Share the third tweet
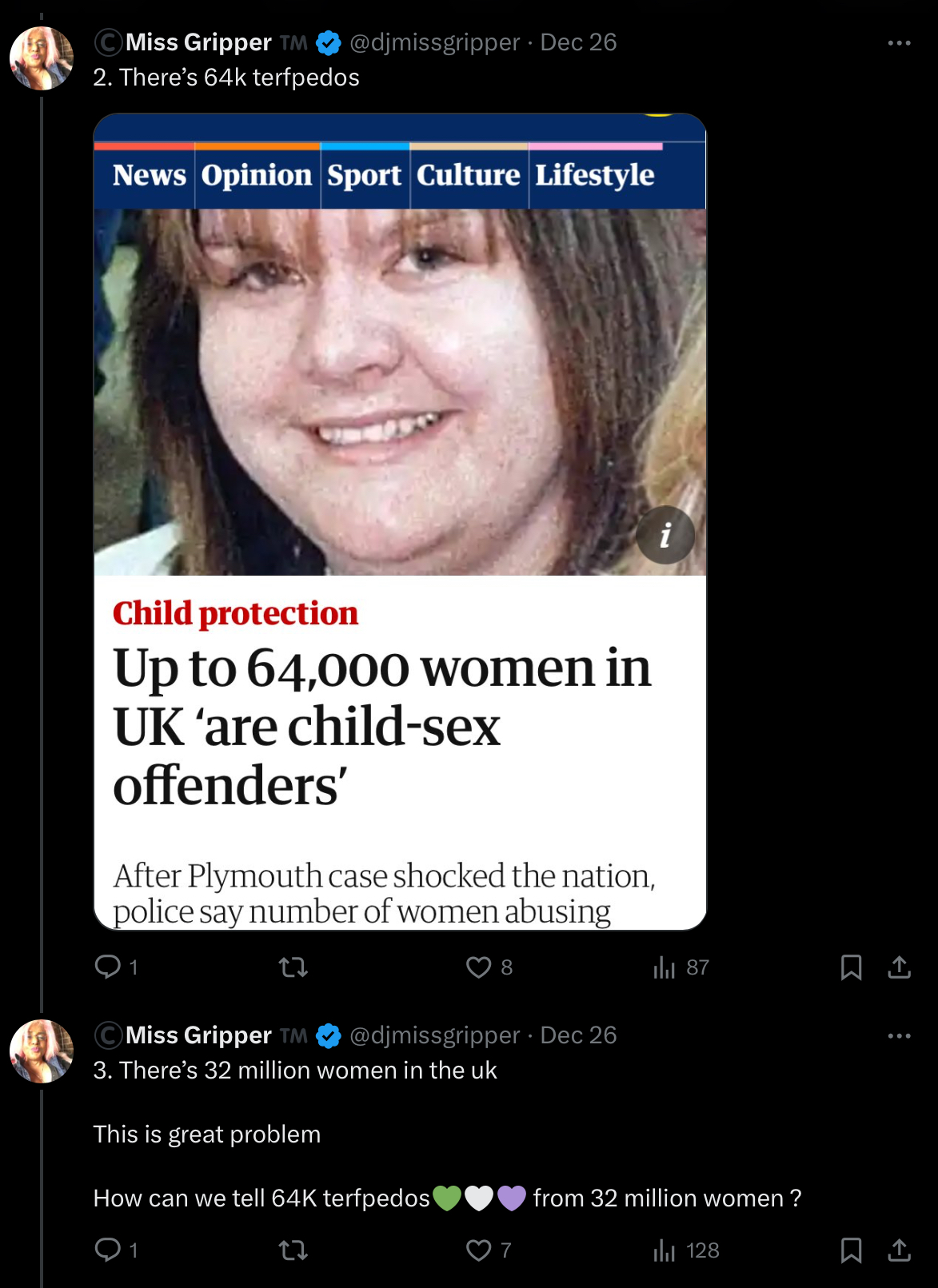 [900, 1250]
